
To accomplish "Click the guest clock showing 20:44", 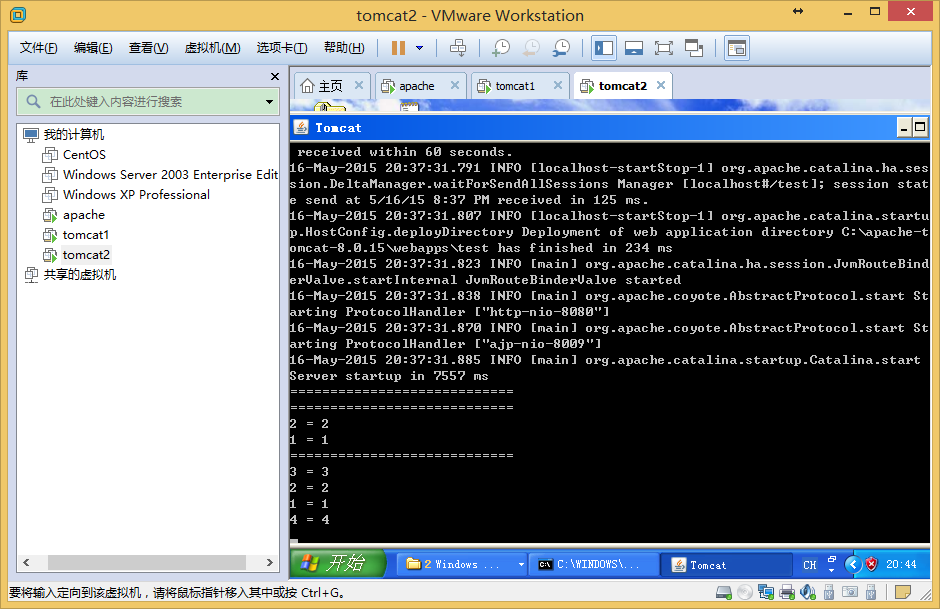I will (901, 564).
